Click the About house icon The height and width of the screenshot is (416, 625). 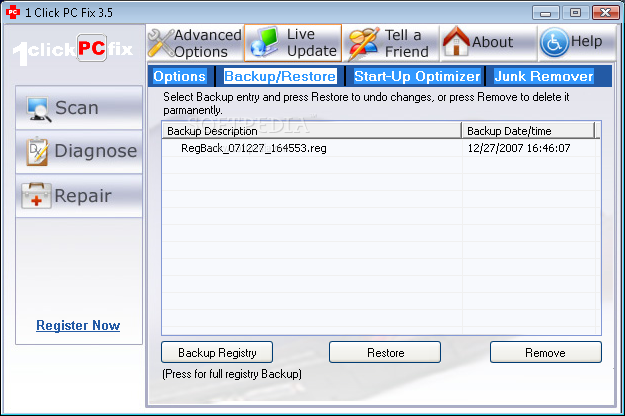point(456,41)
